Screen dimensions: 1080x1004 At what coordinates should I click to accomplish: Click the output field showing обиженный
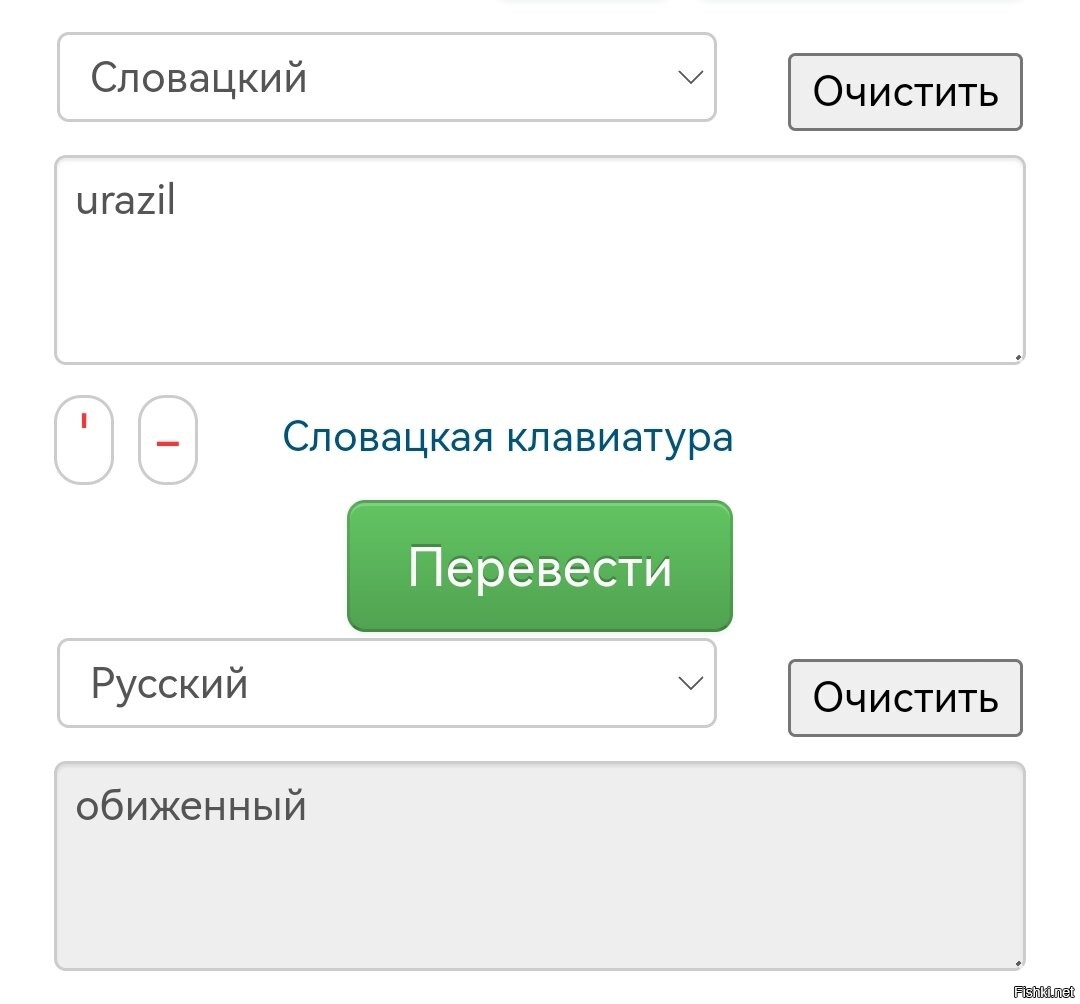coord(540,866)
